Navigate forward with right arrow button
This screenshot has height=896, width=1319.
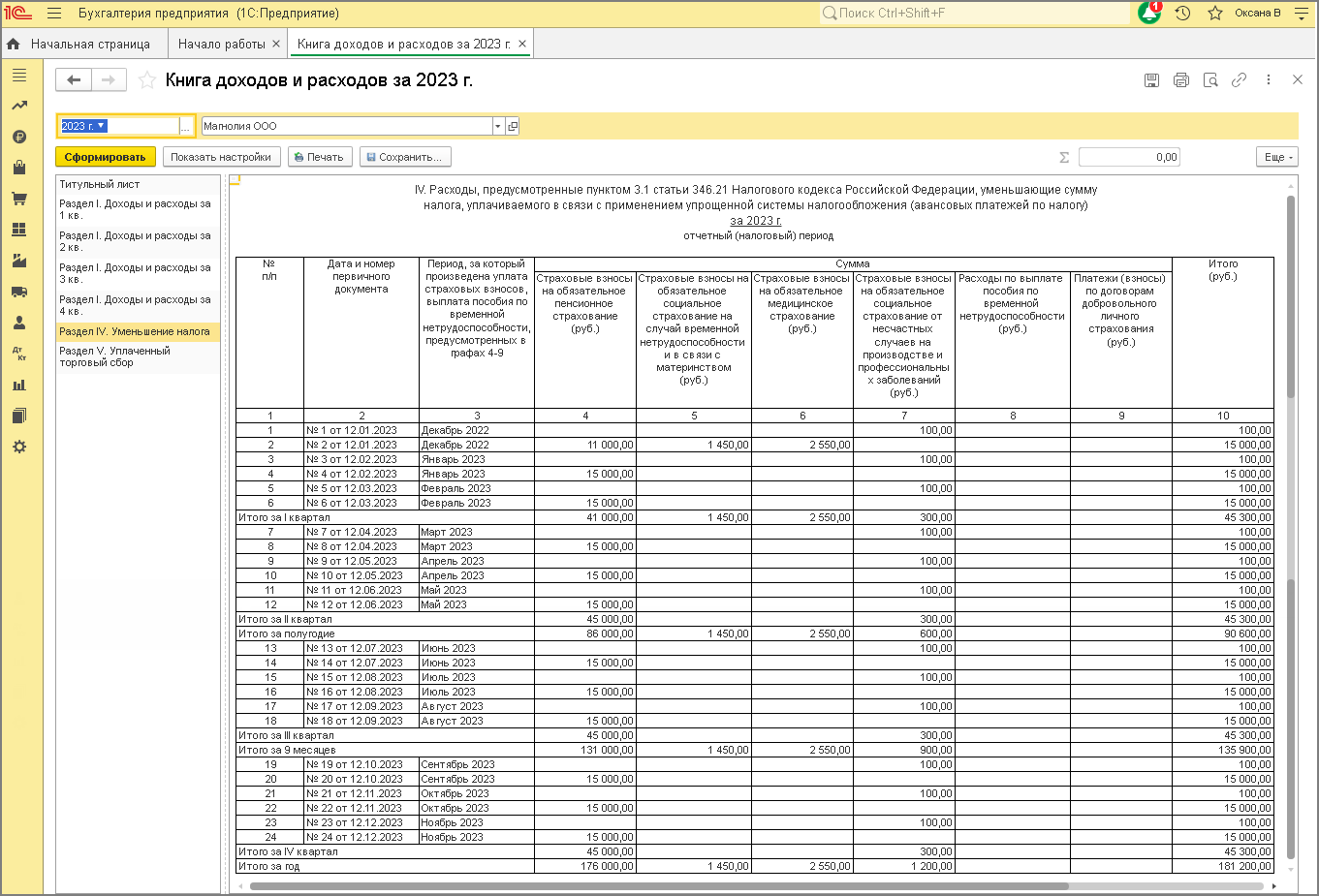coord(110,80)
